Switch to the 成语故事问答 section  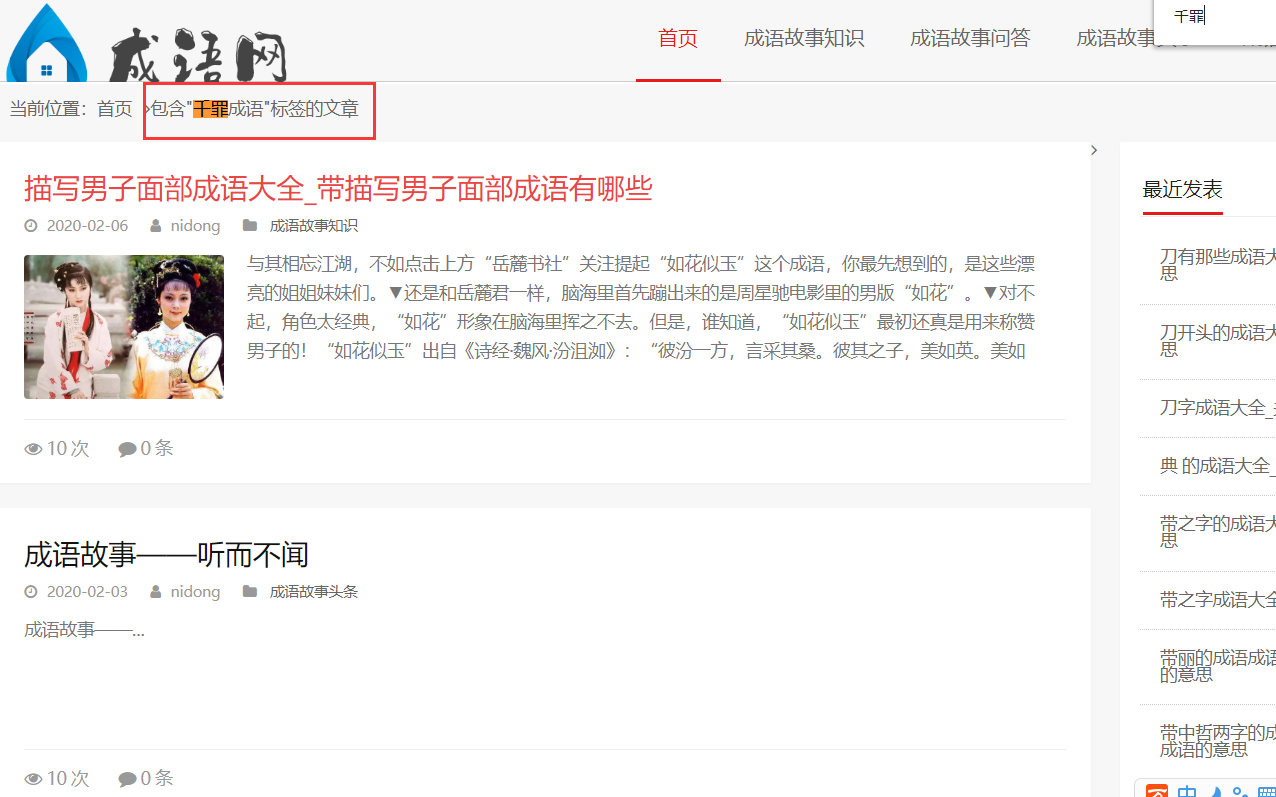[x=970, y=39]
